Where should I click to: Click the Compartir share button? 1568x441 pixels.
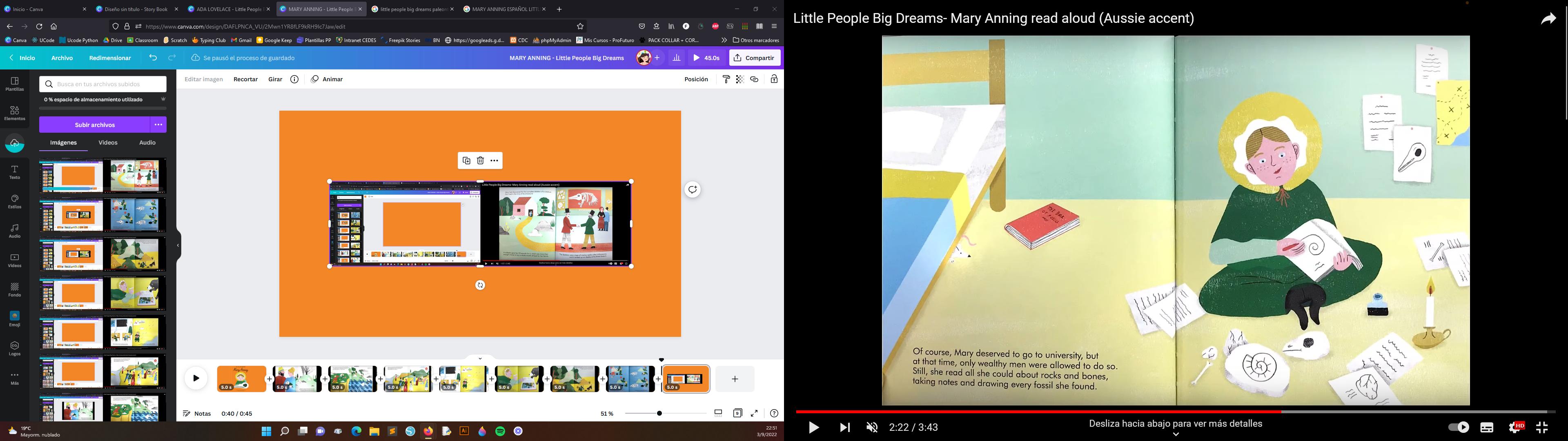coord(755,58)
